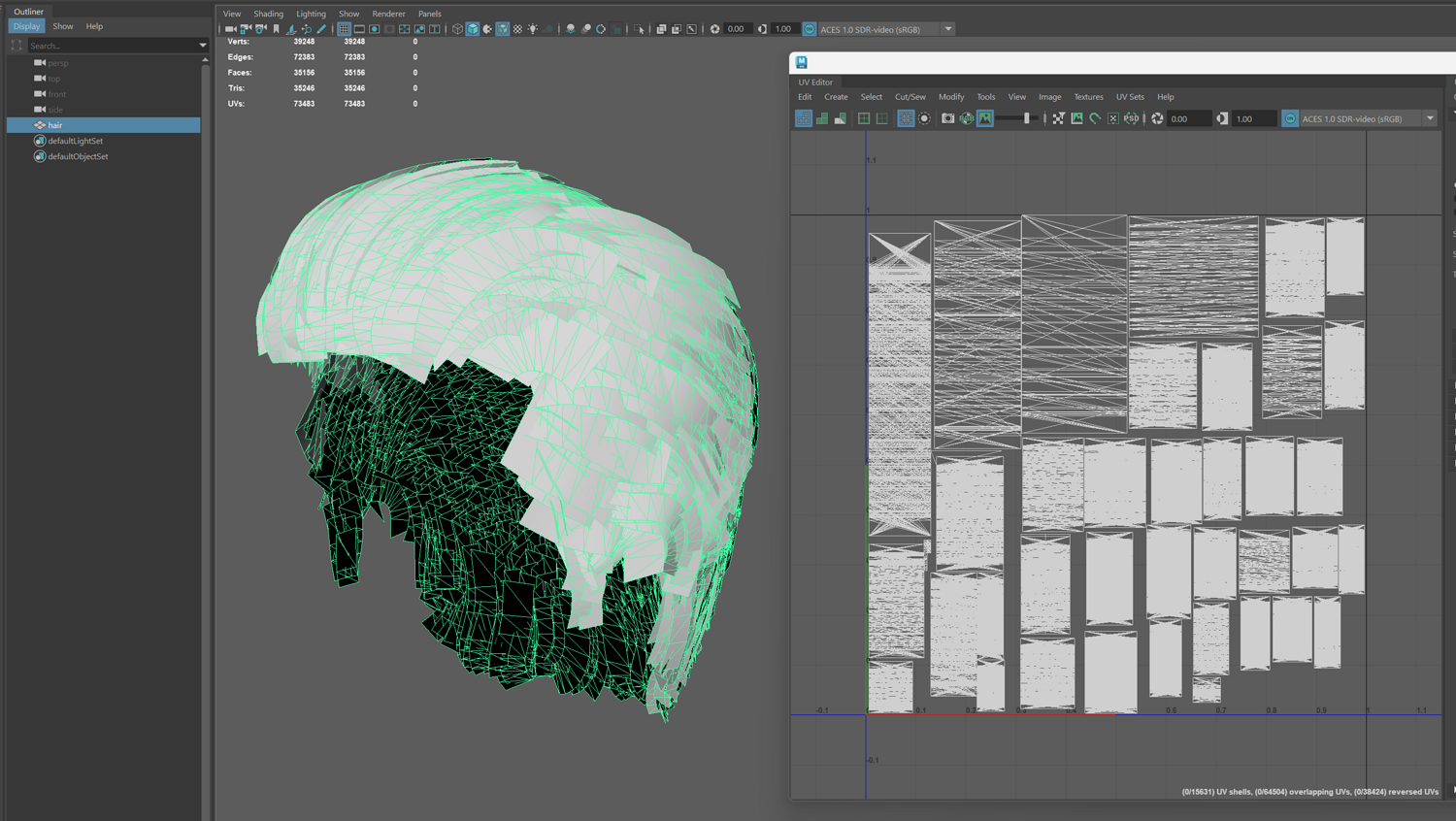
Task: Select defaultLightSet in the Outliner
Action: [x=75, y=141]
